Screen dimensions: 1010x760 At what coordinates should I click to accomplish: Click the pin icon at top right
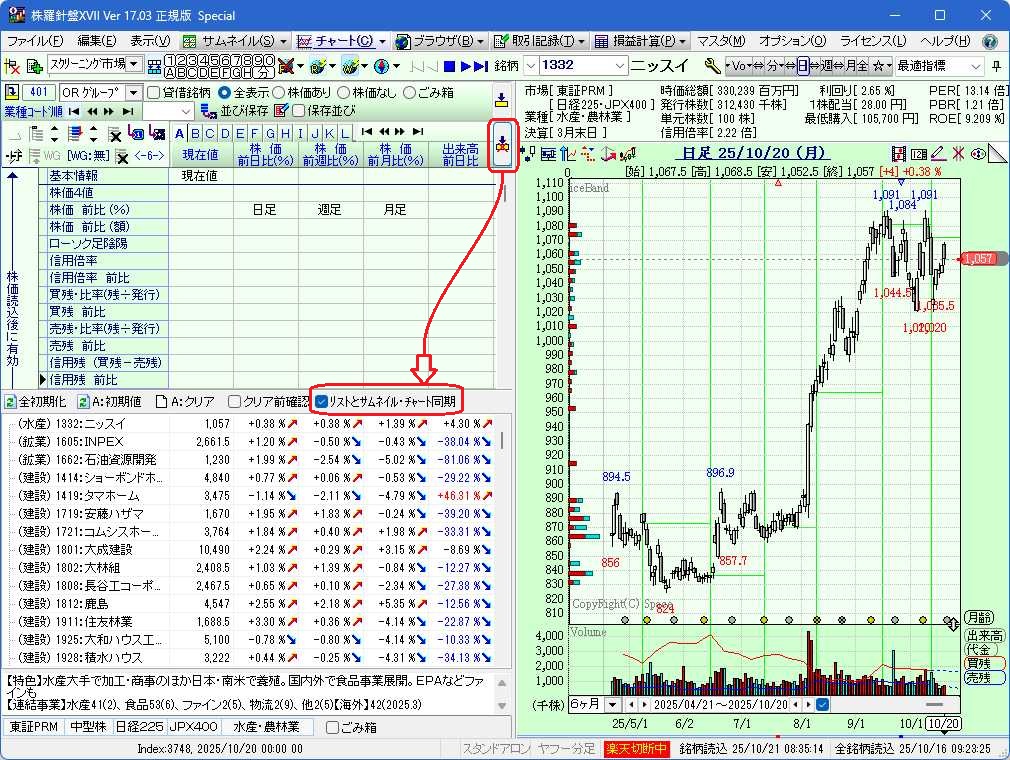[996, 66]
